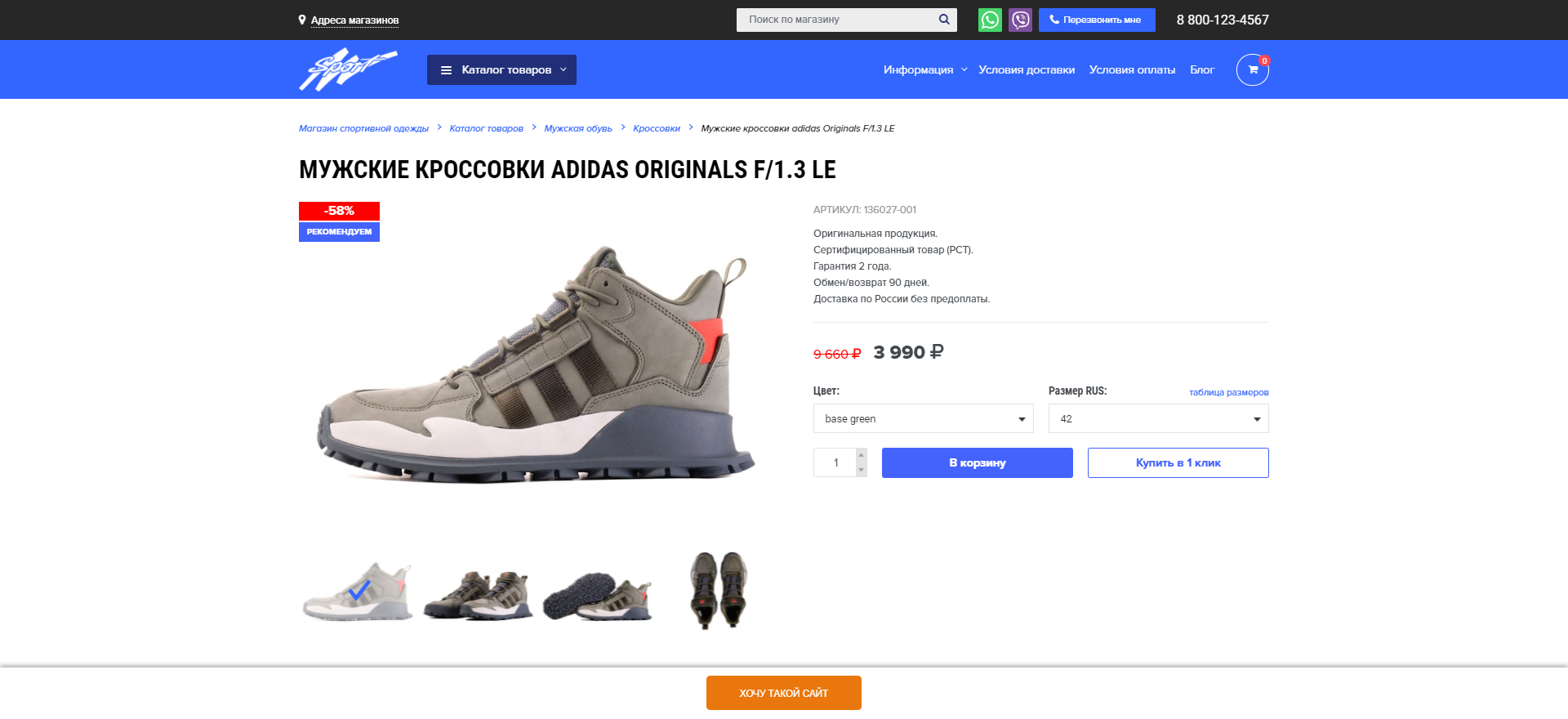Increase quantity with up arrow

861,455
